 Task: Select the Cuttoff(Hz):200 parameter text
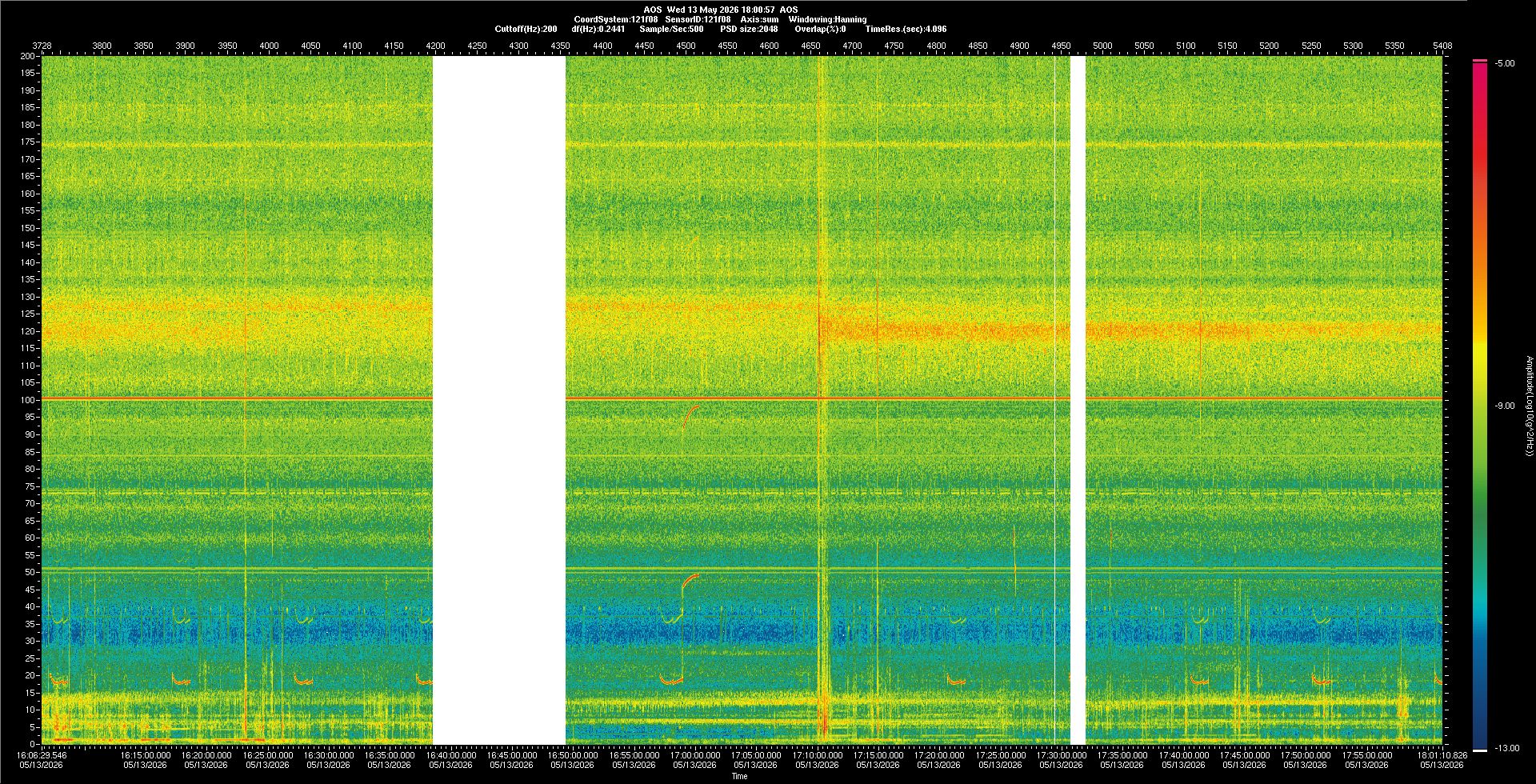(526, 29)
